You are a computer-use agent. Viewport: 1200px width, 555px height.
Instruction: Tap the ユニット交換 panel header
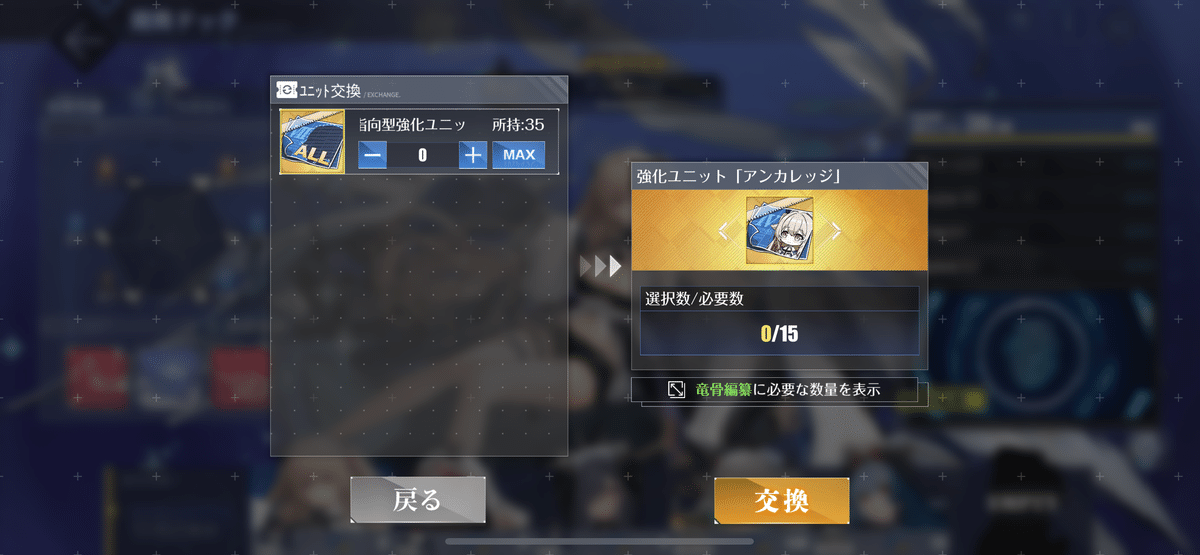[x=419, y=90]
